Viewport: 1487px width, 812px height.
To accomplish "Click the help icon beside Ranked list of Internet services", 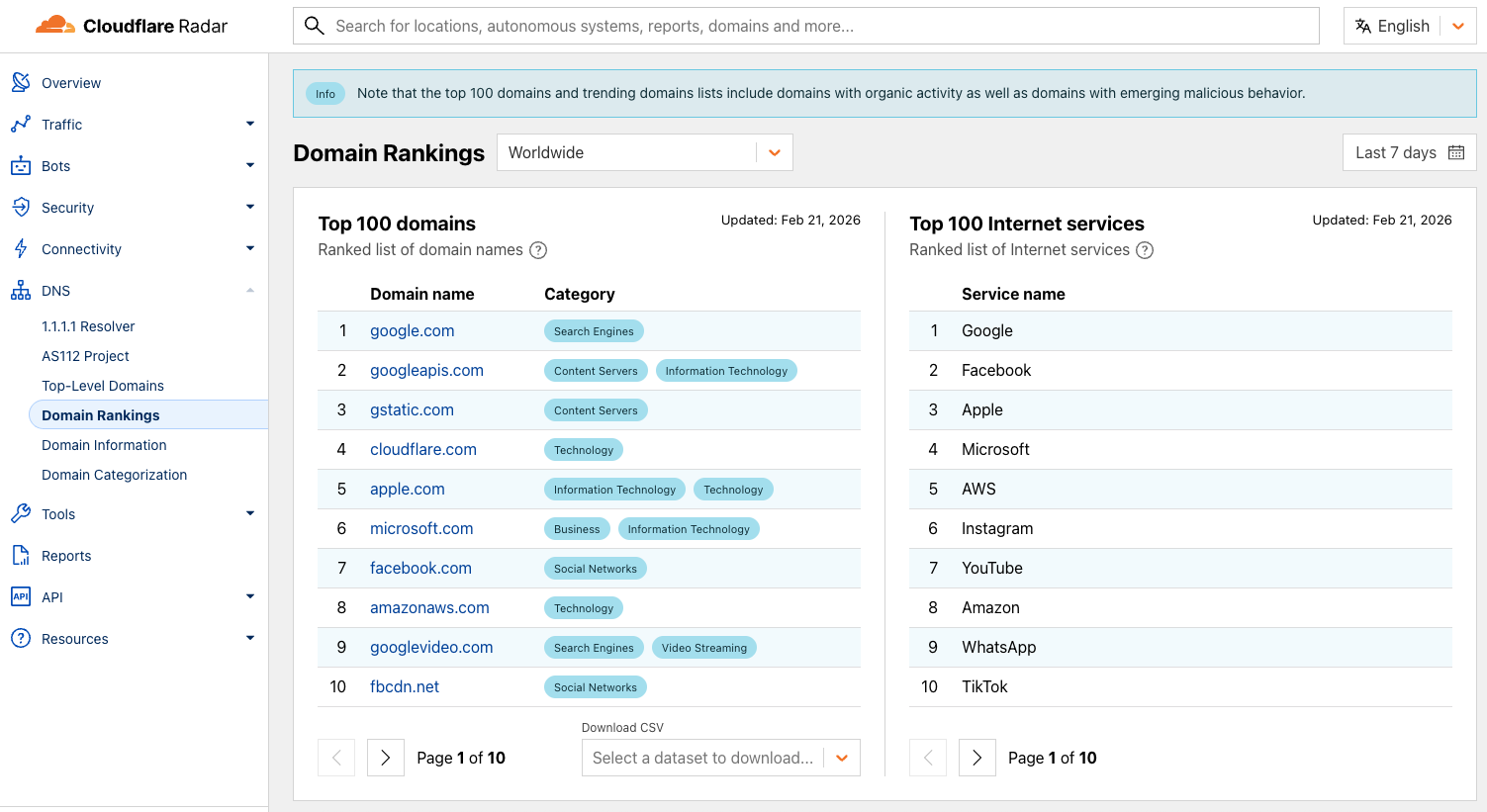I will (1145, 250).
